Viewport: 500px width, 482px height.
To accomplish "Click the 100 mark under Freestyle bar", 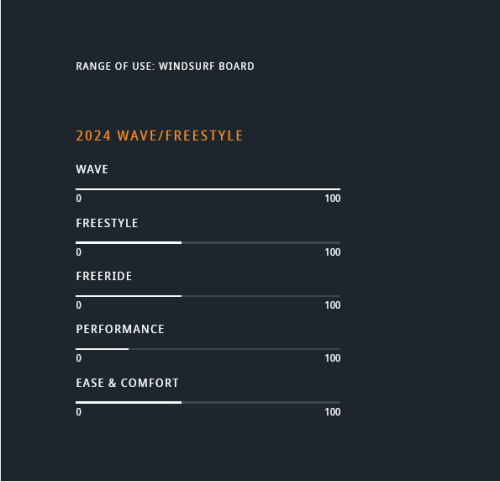I will click(333, 252).
